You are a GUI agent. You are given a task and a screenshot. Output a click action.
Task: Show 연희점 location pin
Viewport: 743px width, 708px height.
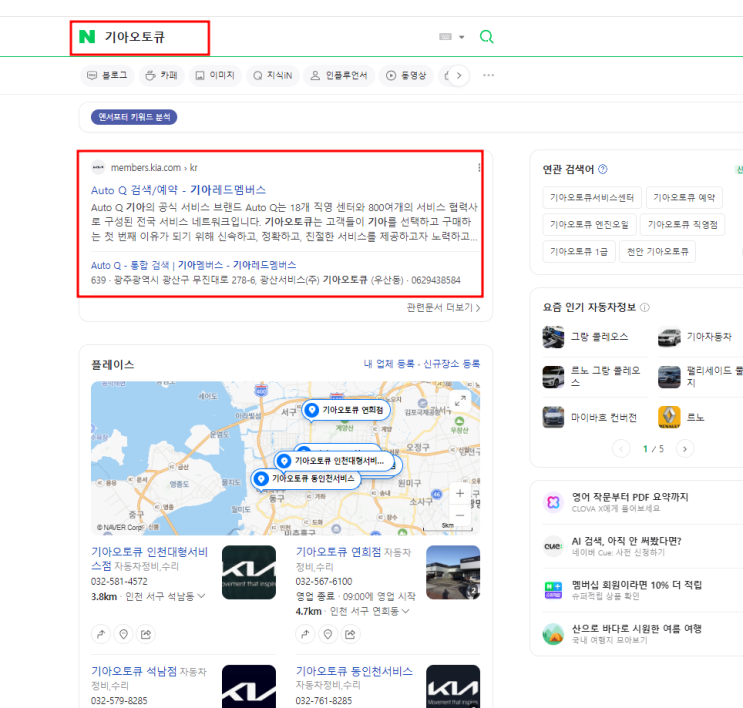point(327,634)
